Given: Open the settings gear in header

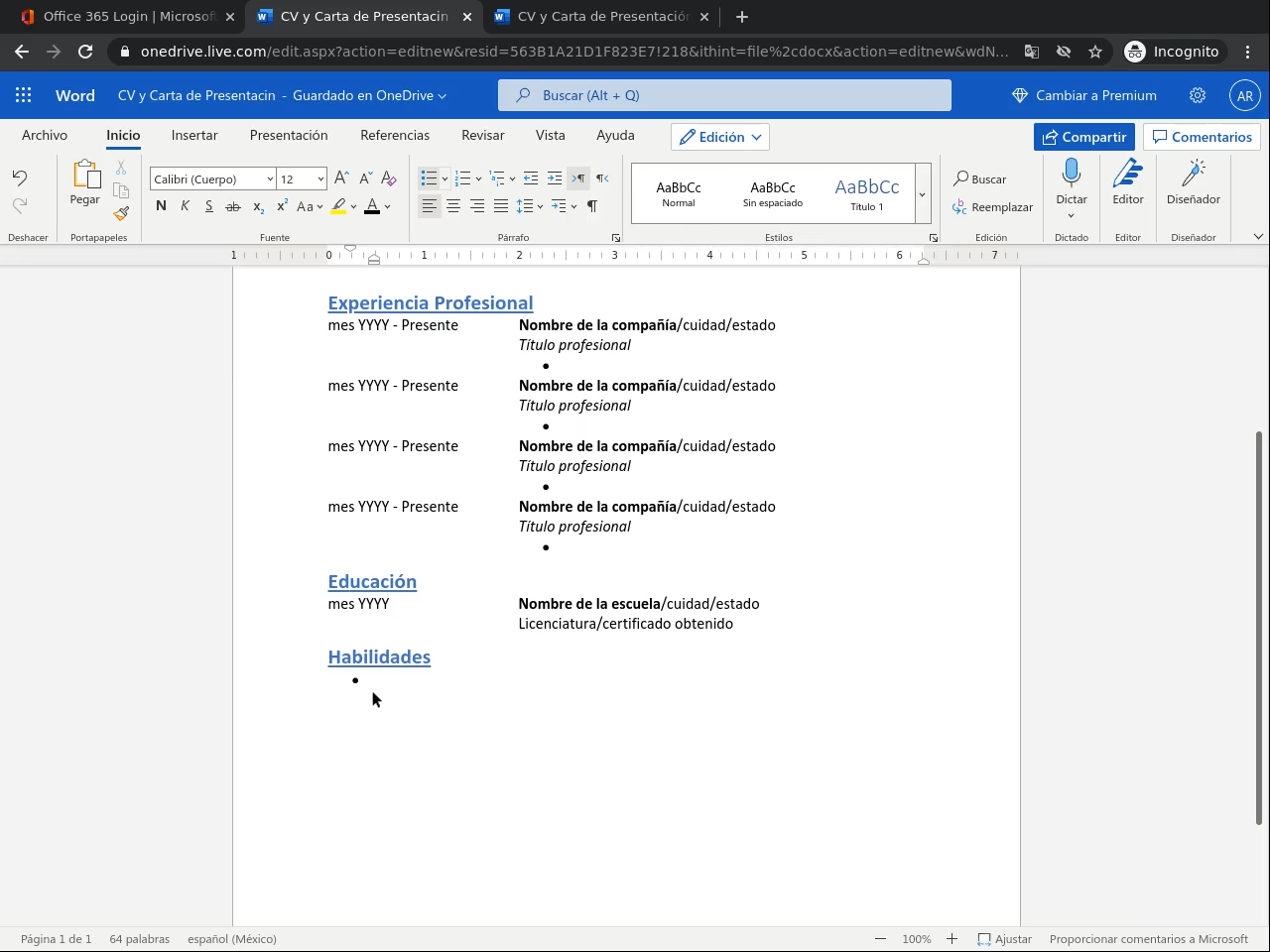Looking at the screenshot, I should [x=1198, y=95].
